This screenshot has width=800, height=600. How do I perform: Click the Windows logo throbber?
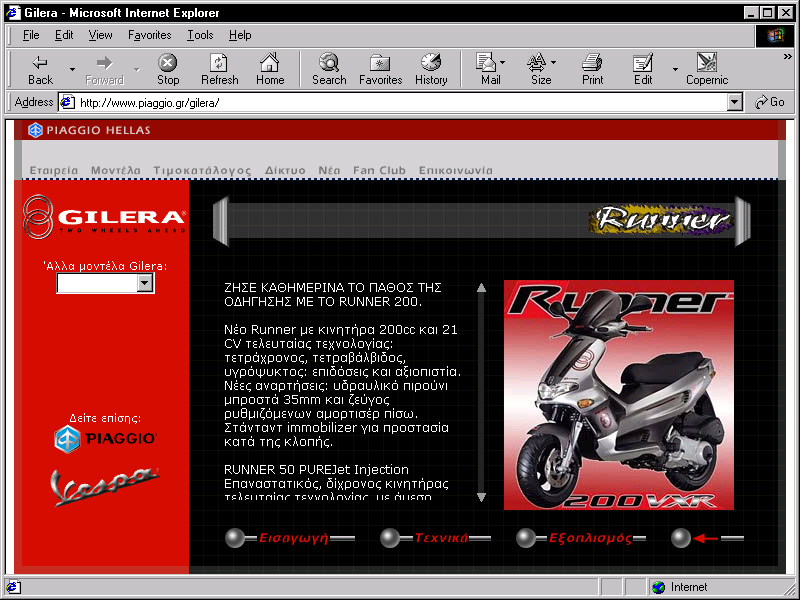(x=774, y=35)
